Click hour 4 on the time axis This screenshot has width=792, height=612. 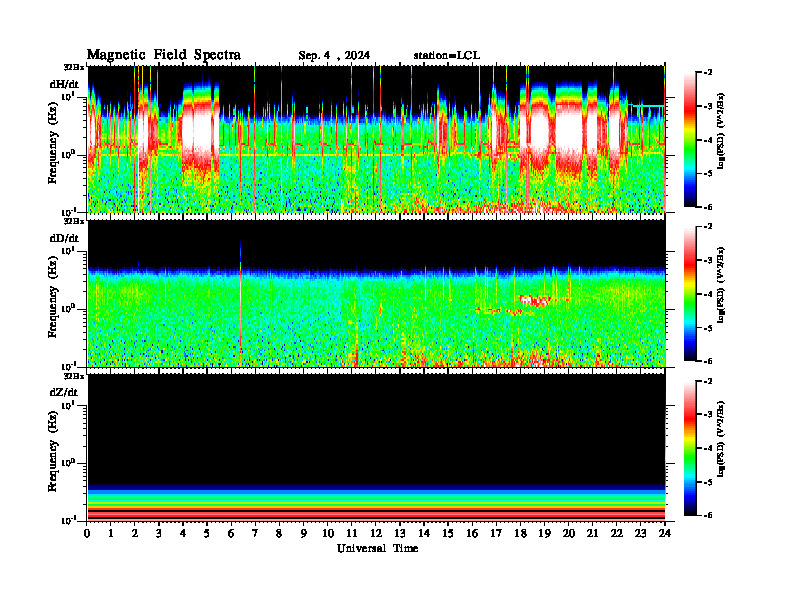pyautogui.click(x=183, y=533)
